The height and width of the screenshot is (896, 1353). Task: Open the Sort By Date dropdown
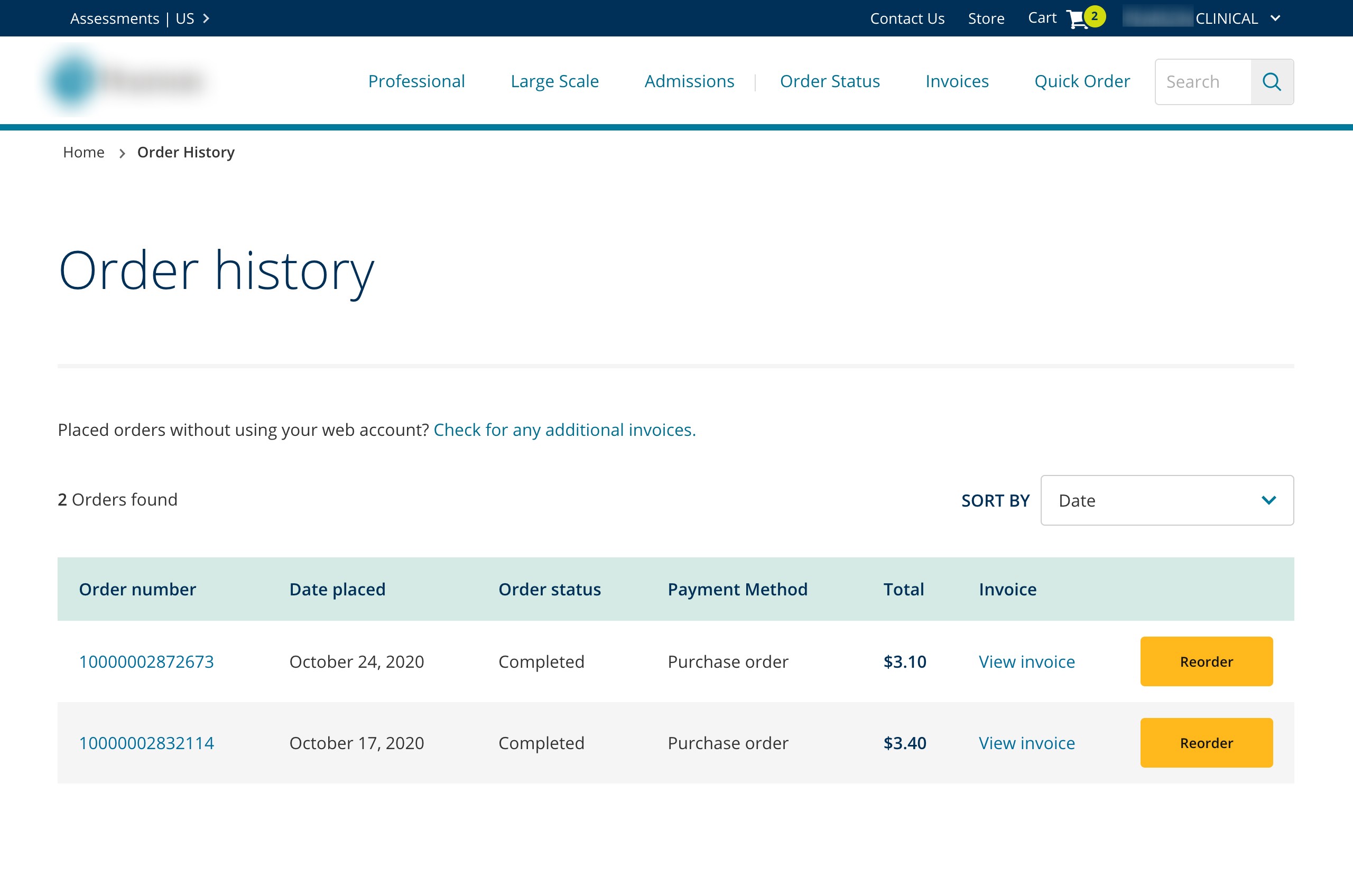point(1166,500)
